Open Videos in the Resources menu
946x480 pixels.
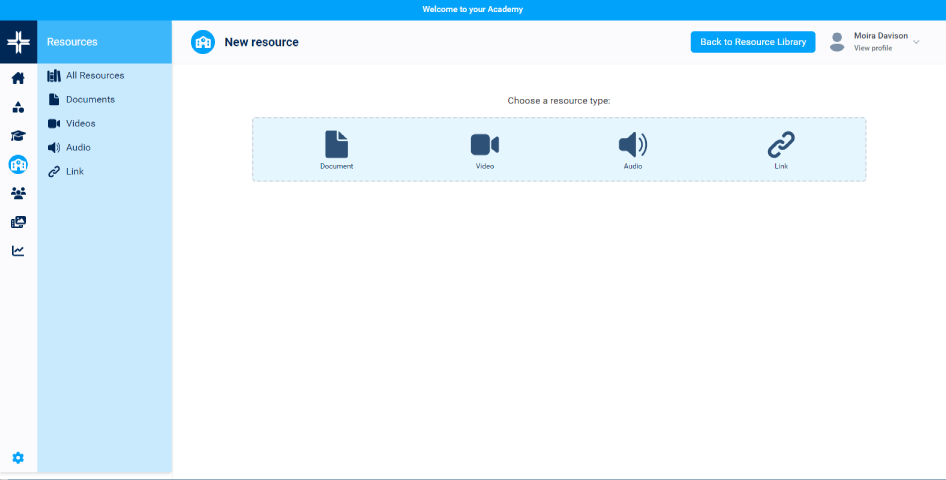coord(80,124)
